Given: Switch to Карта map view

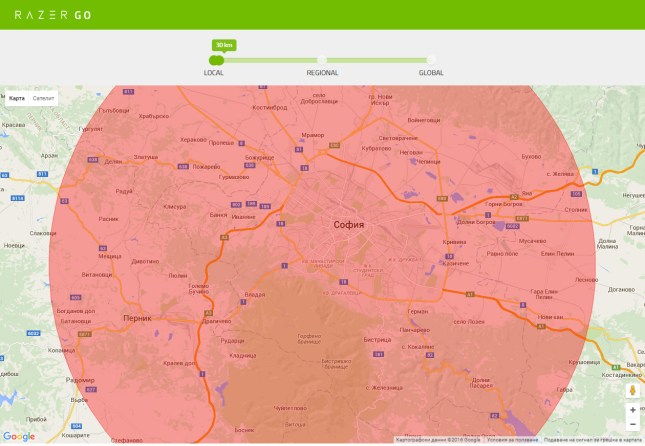Looking at the screenshot, I should 17,99.
